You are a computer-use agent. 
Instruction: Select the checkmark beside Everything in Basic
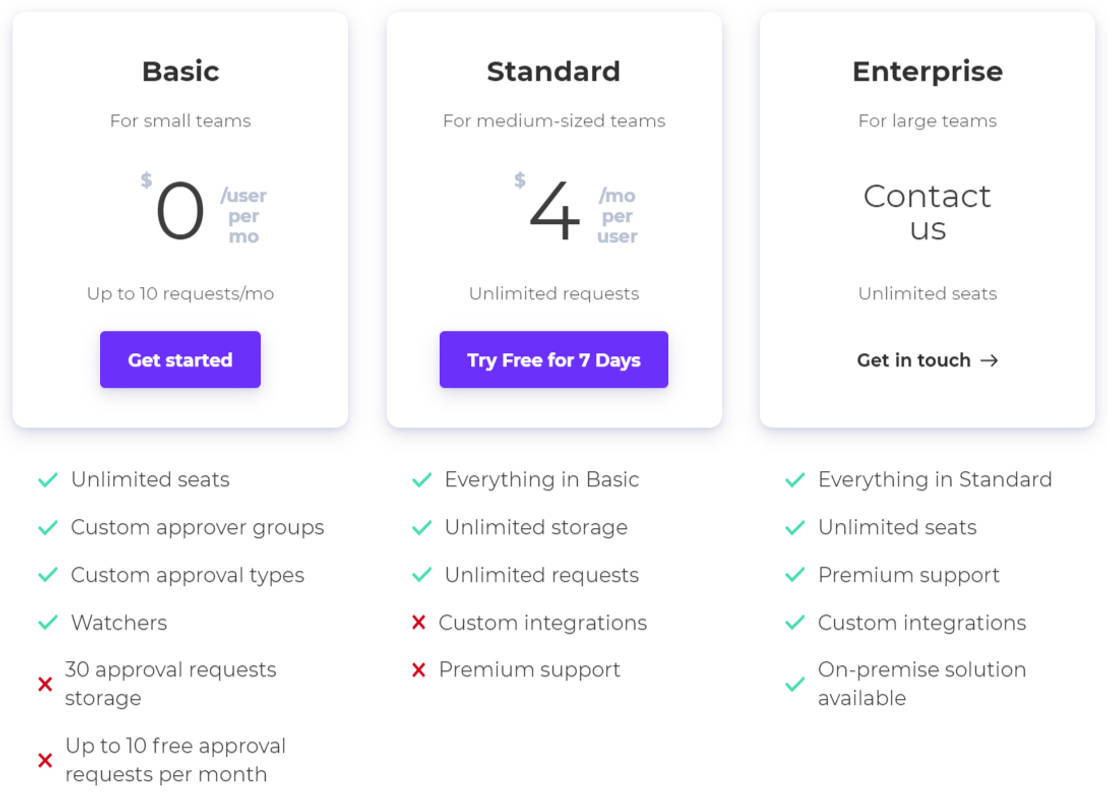click(421, 480)
